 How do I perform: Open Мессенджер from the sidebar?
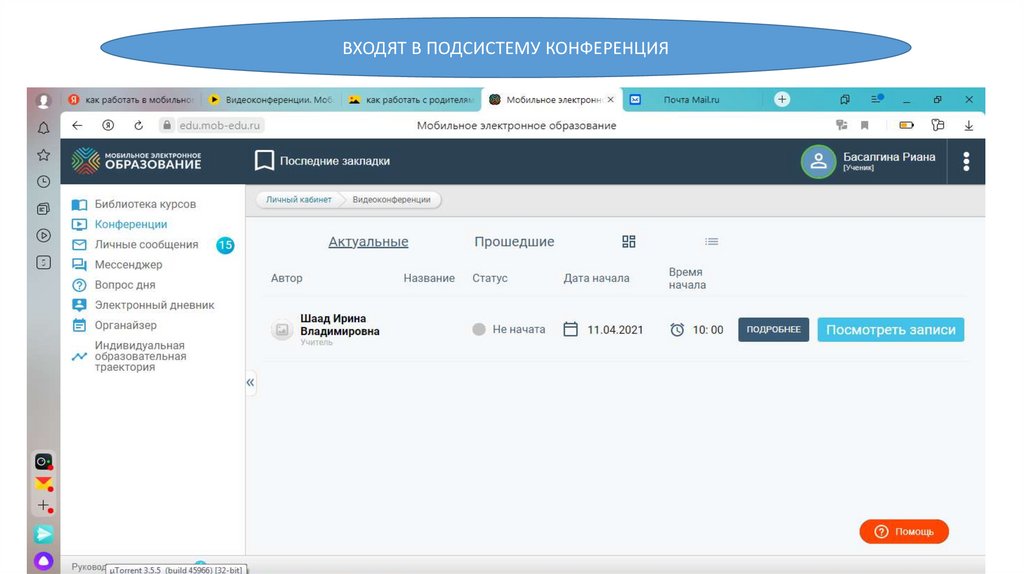tap(128, 265)
